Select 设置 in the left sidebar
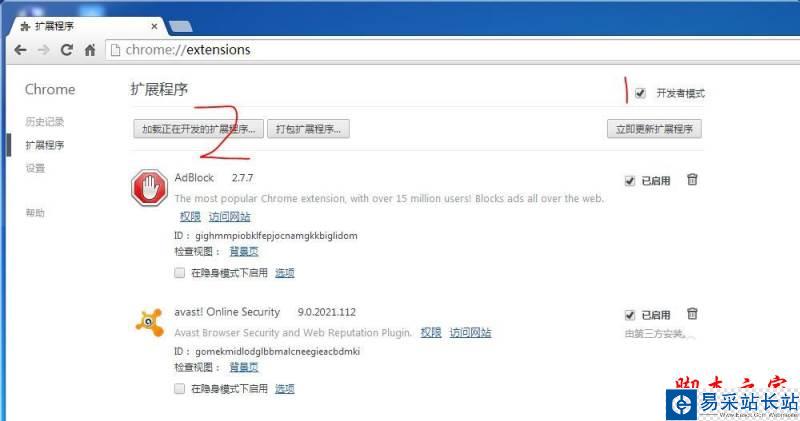800x421 pixels. pyautogui.click(x=35, y=168)
